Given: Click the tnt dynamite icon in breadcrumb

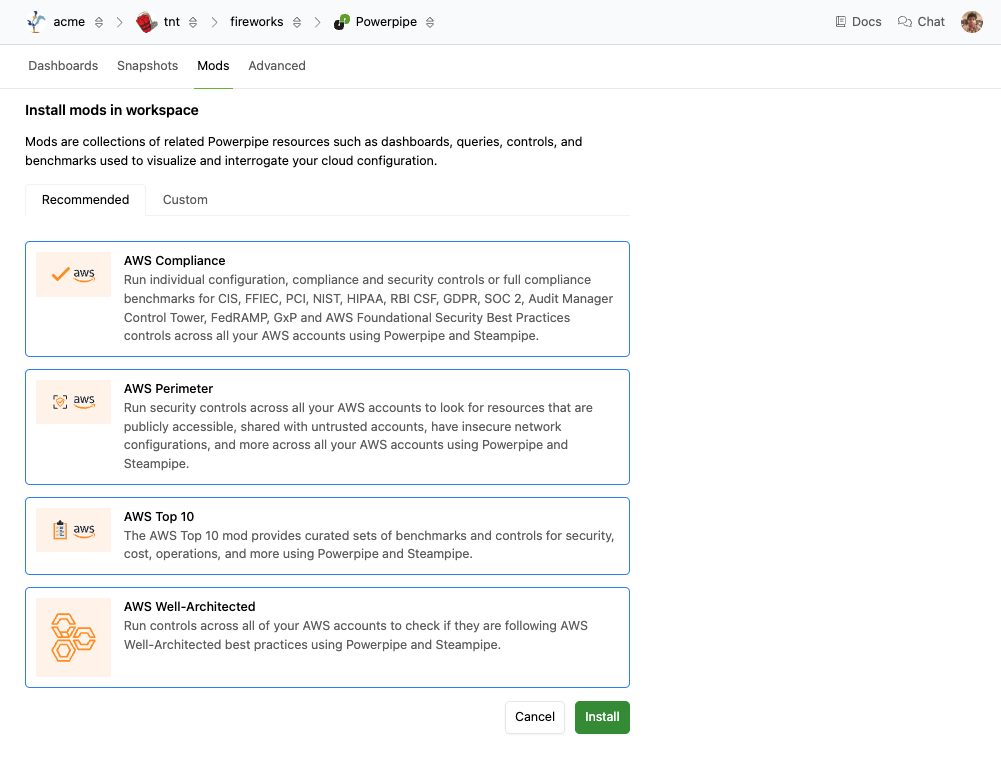Looking at the screenshot, I should 146,22.
